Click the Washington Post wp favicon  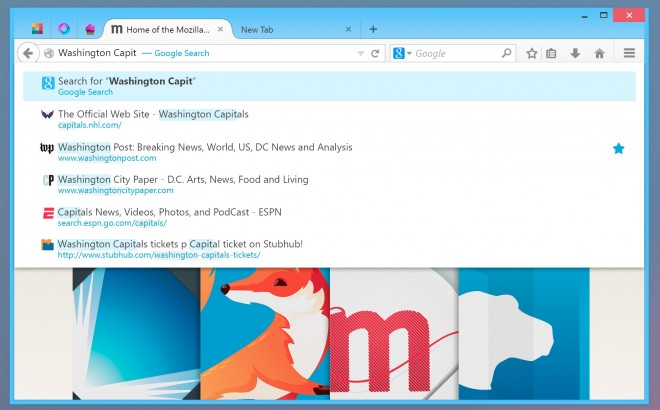pyautogui.click(x=47, y=148)
